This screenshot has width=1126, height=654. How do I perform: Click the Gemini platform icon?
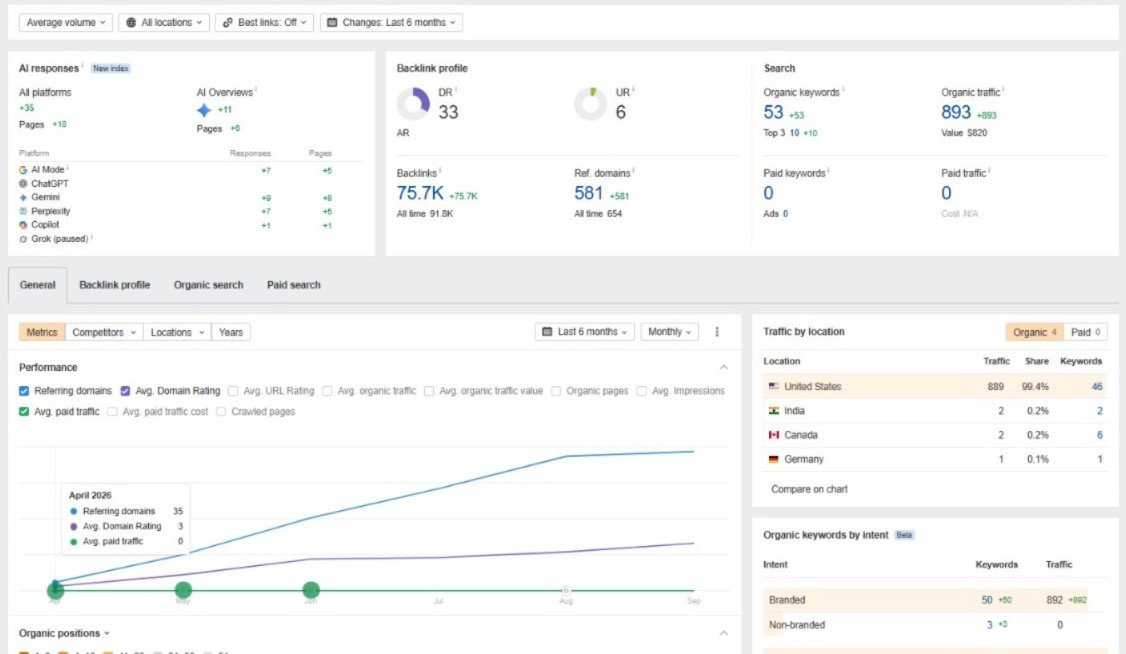[x=23, y=197]
